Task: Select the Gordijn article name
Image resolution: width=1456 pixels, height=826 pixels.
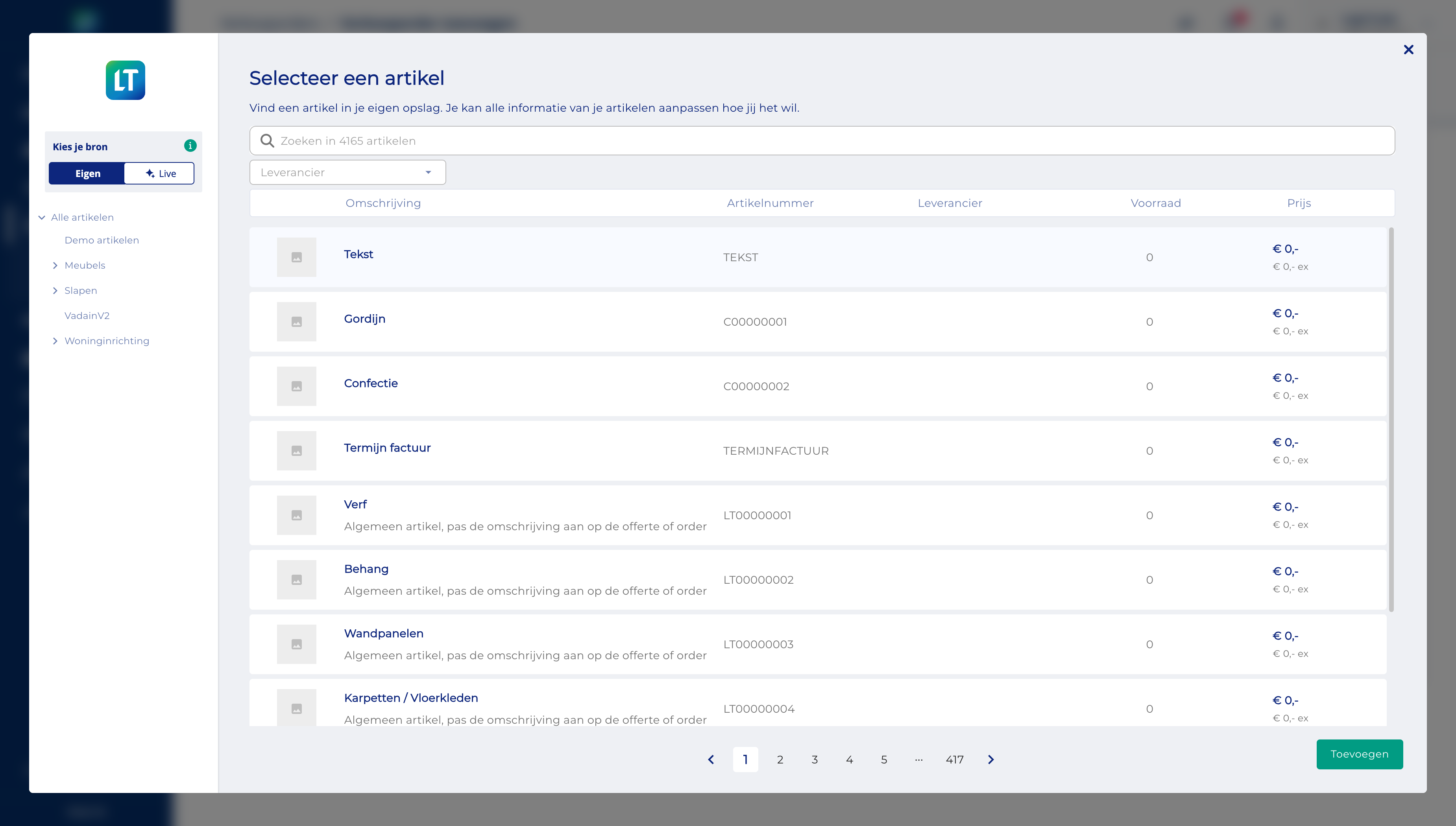Action: click(364, 319)
